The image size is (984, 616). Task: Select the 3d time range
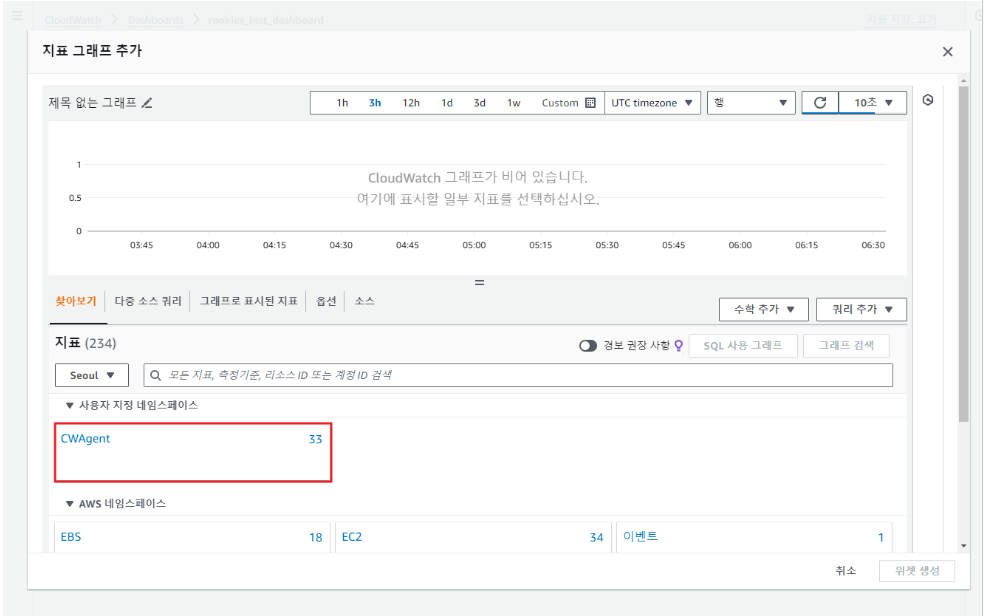click(479, 103)
